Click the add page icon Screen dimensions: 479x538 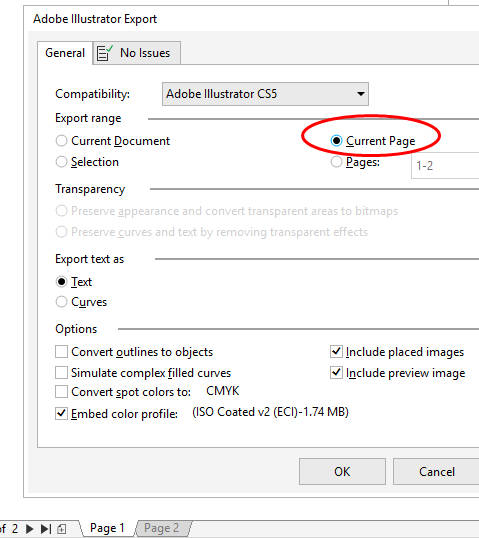tap(62, 528)
